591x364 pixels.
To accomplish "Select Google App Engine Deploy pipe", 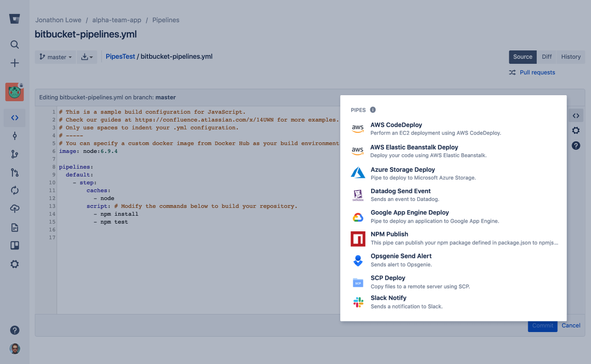I will coord(453,216).
